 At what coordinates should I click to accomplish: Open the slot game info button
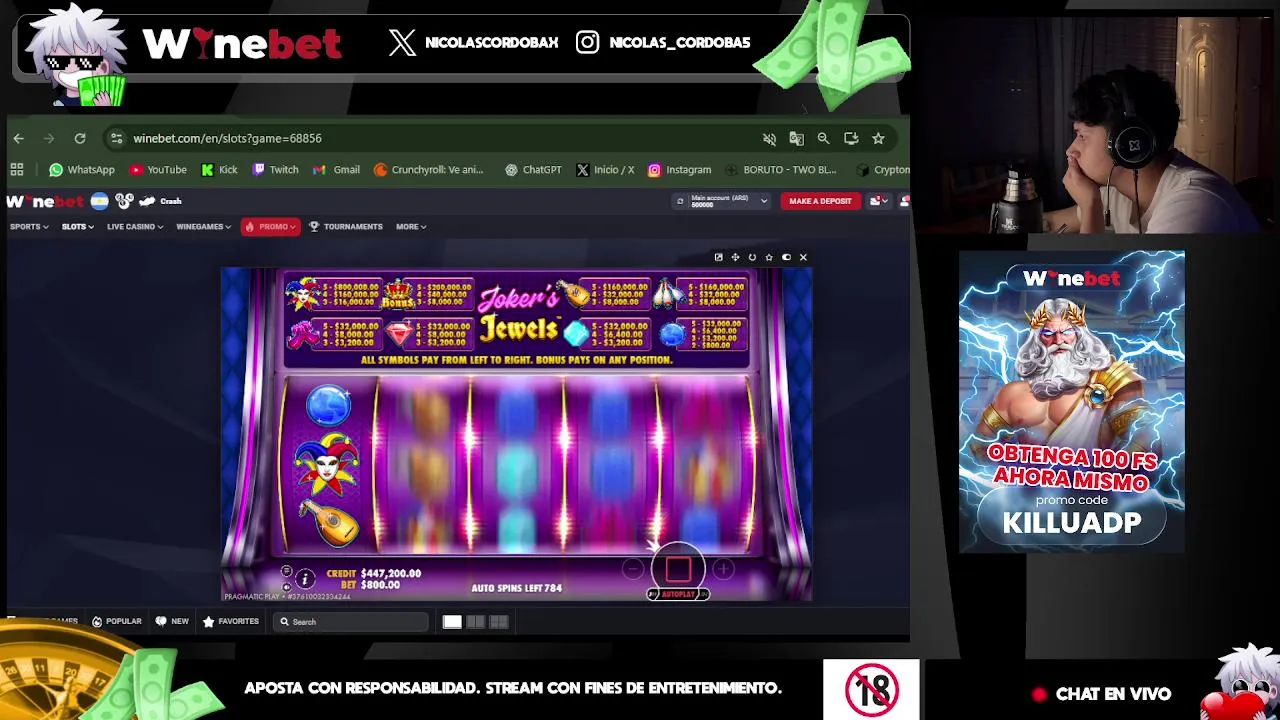pos(305,578)
